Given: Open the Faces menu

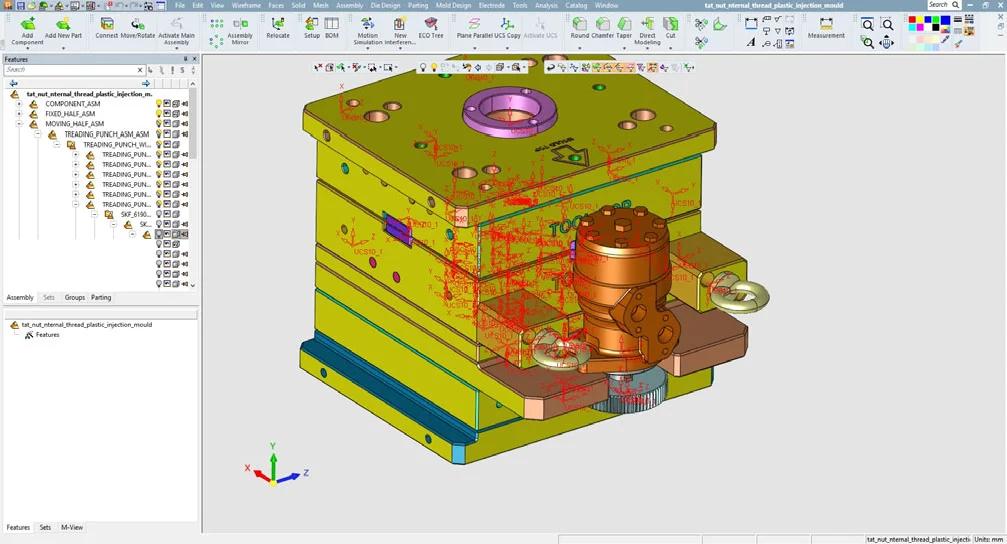Looking at the screenshot, I should pos(276,5).
